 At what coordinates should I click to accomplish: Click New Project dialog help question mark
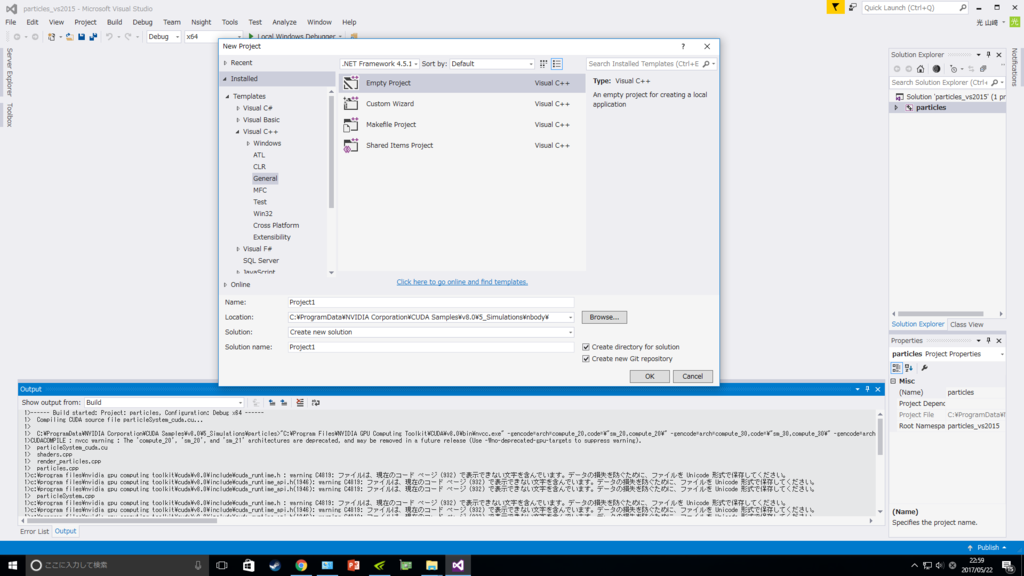(683, 46)
